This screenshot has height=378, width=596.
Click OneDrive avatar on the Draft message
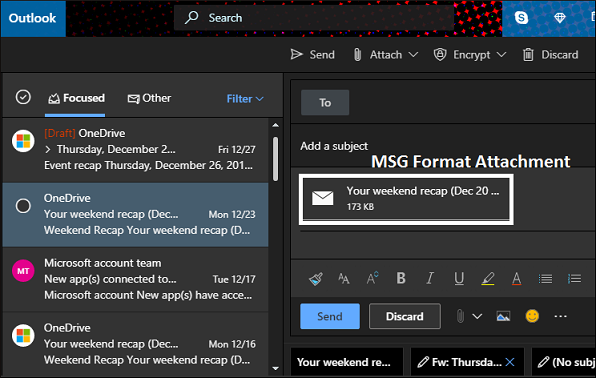point(23,141)
